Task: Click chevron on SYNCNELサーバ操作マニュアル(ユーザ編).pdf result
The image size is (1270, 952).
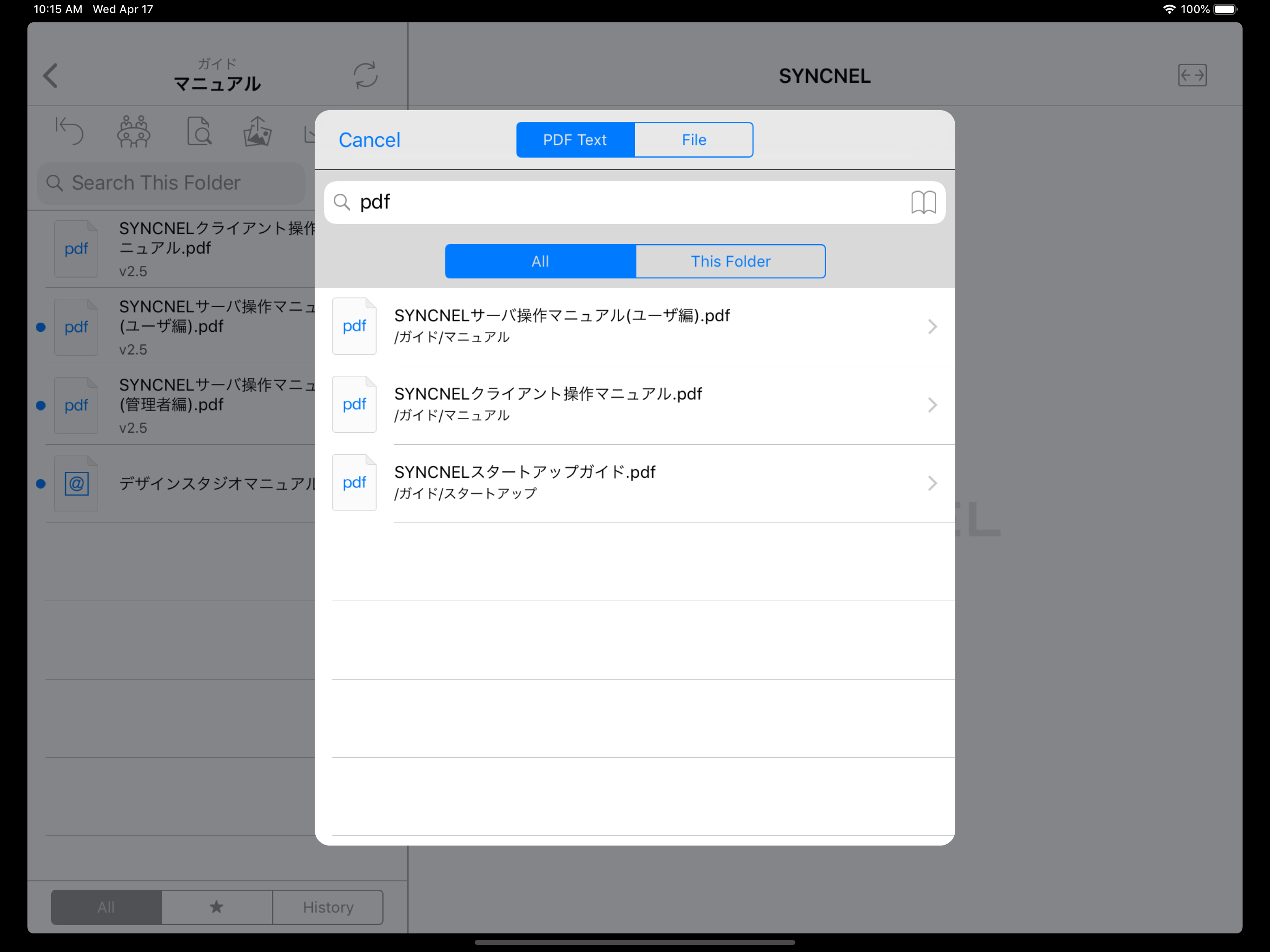Action: [x=932, y=327]
